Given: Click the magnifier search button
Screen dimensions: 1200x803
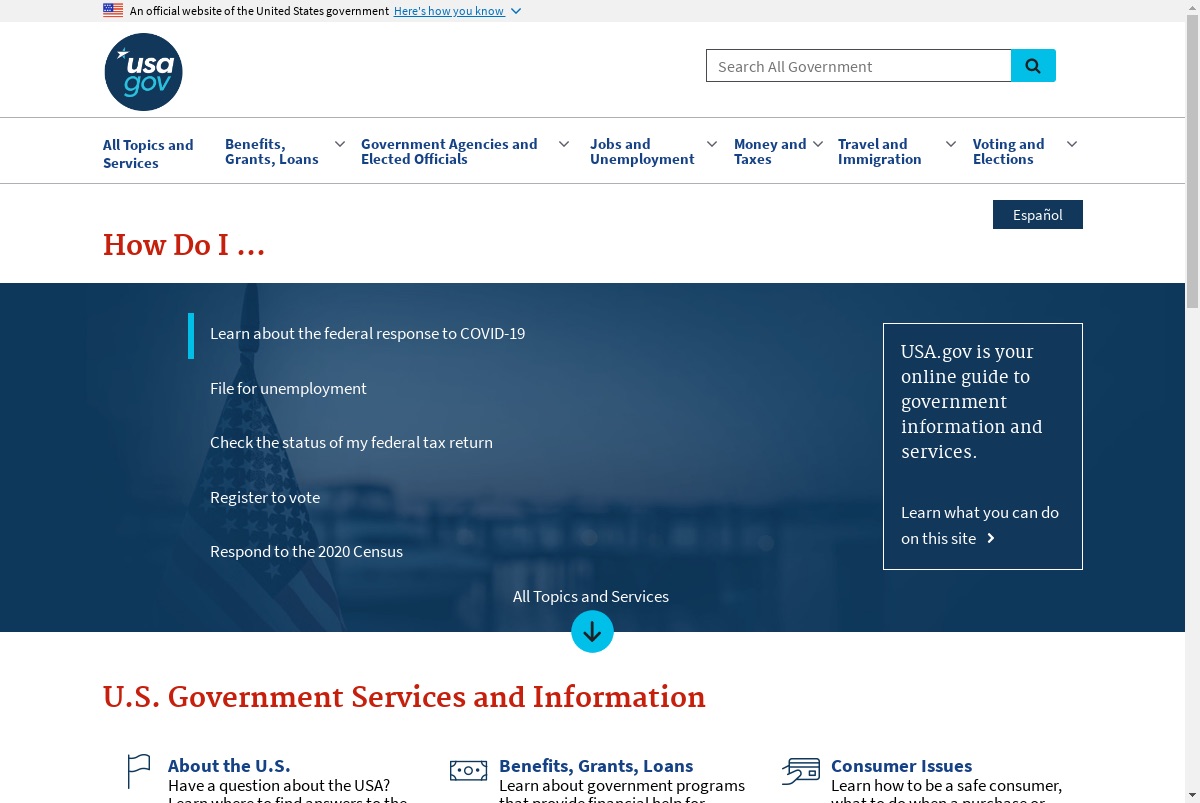Looking at the screenshot, I should 1033,66.
